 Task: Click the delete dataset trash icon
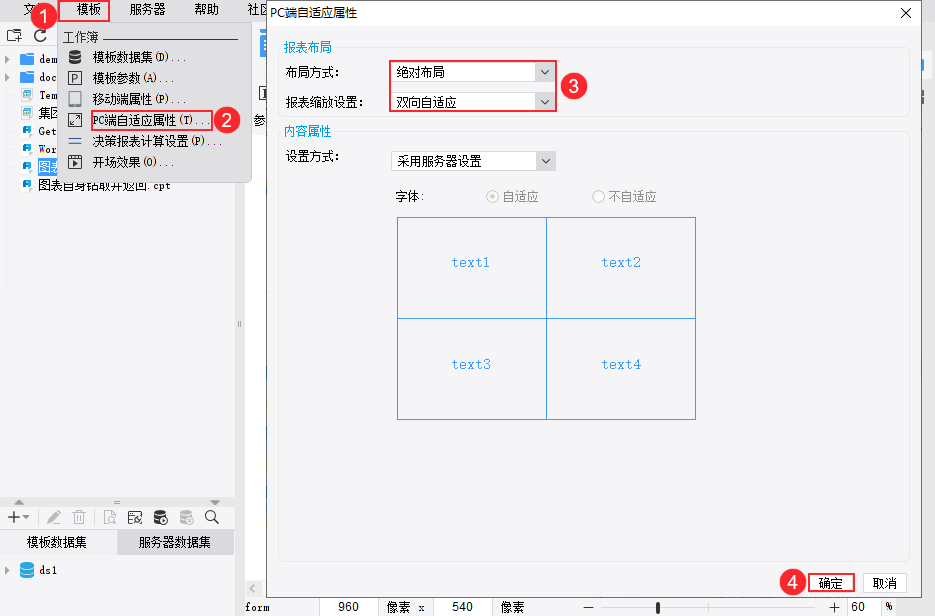79,517
